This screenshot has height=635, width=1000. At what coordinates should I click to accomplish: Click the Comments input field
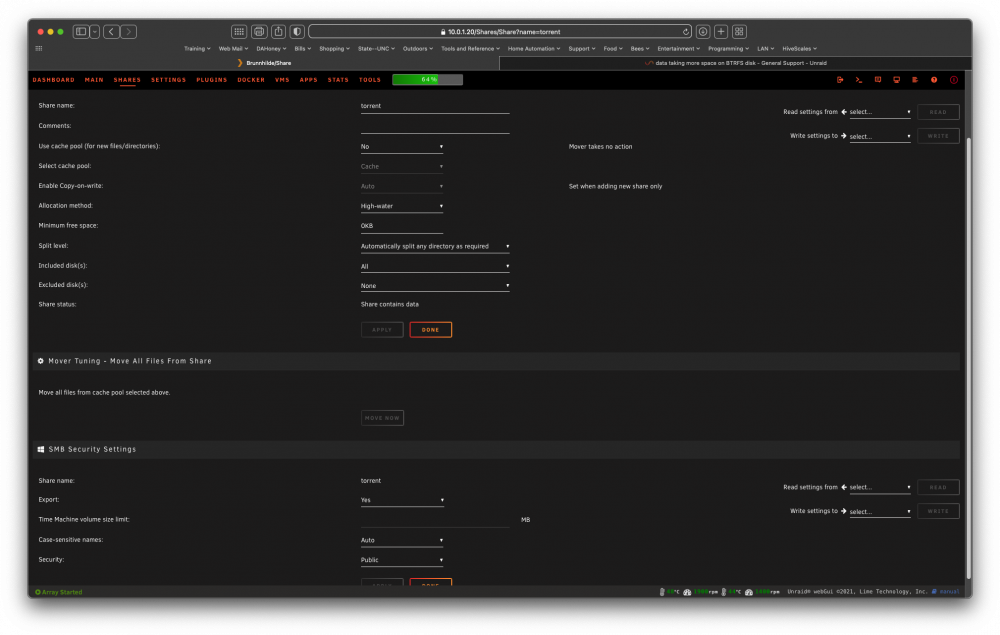(435, 126)
